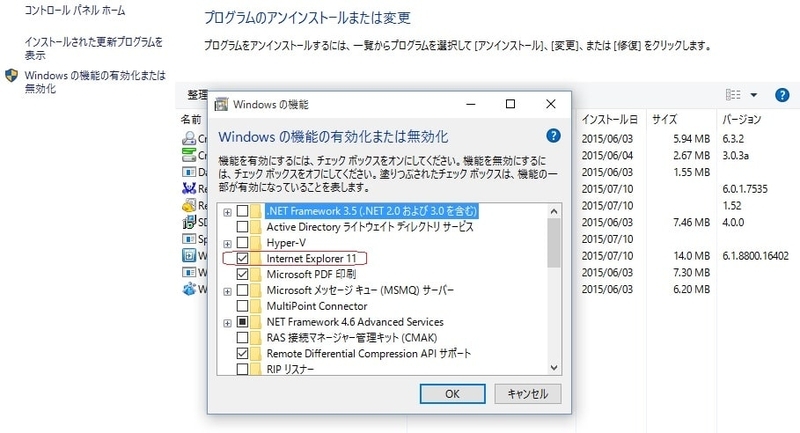The height and width of the screenshot is (433, 800).
Task: Click the scroll up arrow in features list
Action: 554,211
